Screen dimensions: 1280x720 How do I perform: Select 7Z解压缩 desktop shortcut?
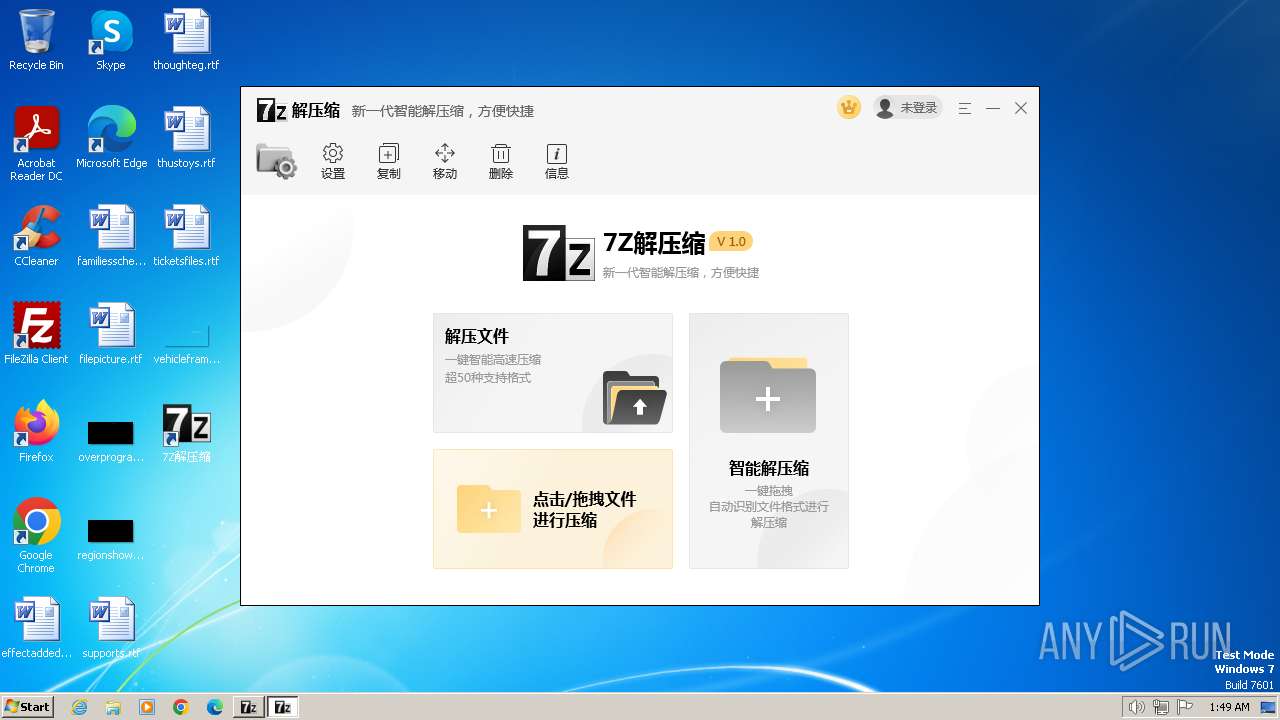[x=186, y=432]
